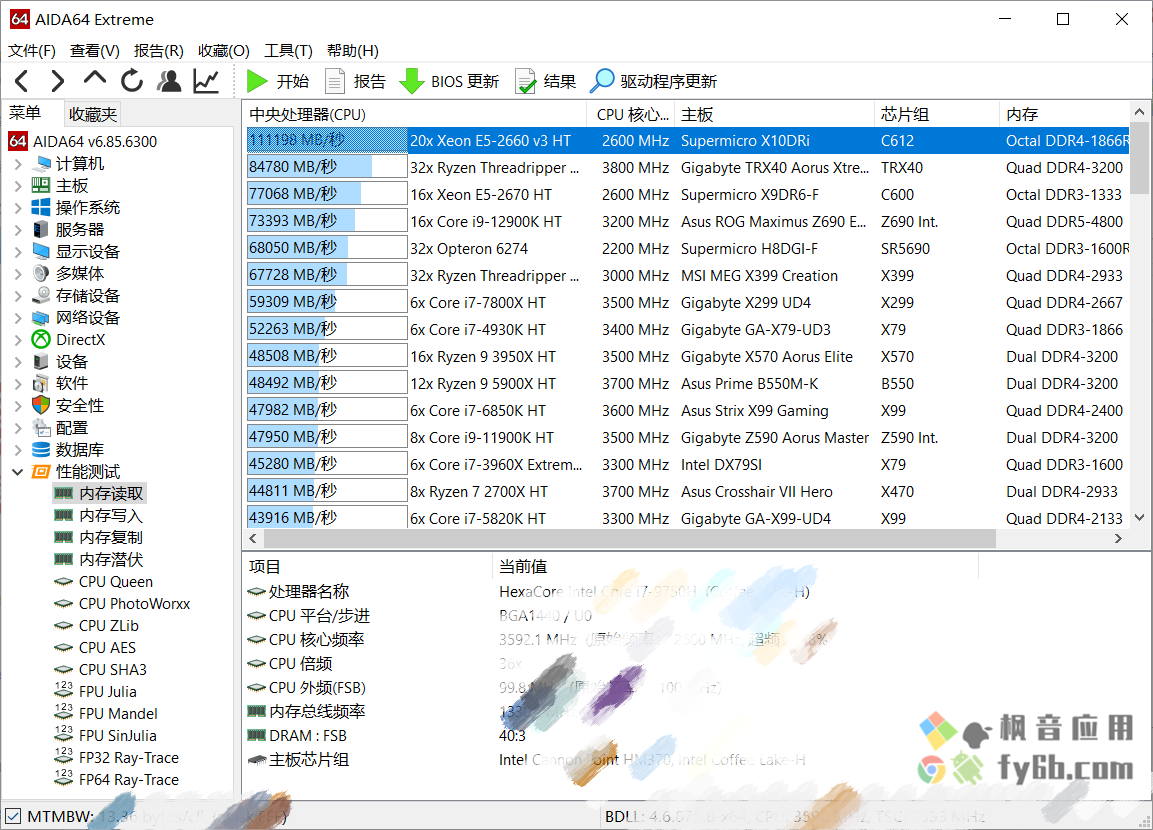The image size is (1153, 830).
Task: Open the 报告 report button
Action: (355, 81)
